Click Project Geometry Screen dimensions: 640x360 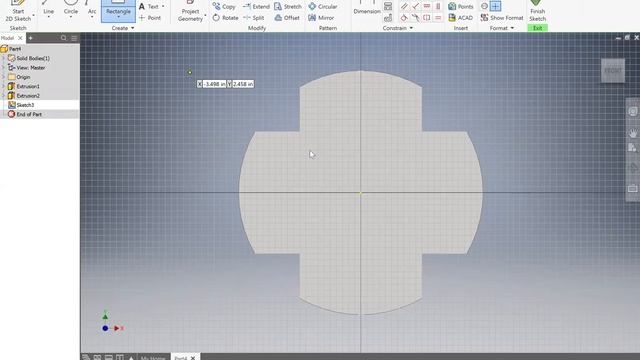click(190, 11)
